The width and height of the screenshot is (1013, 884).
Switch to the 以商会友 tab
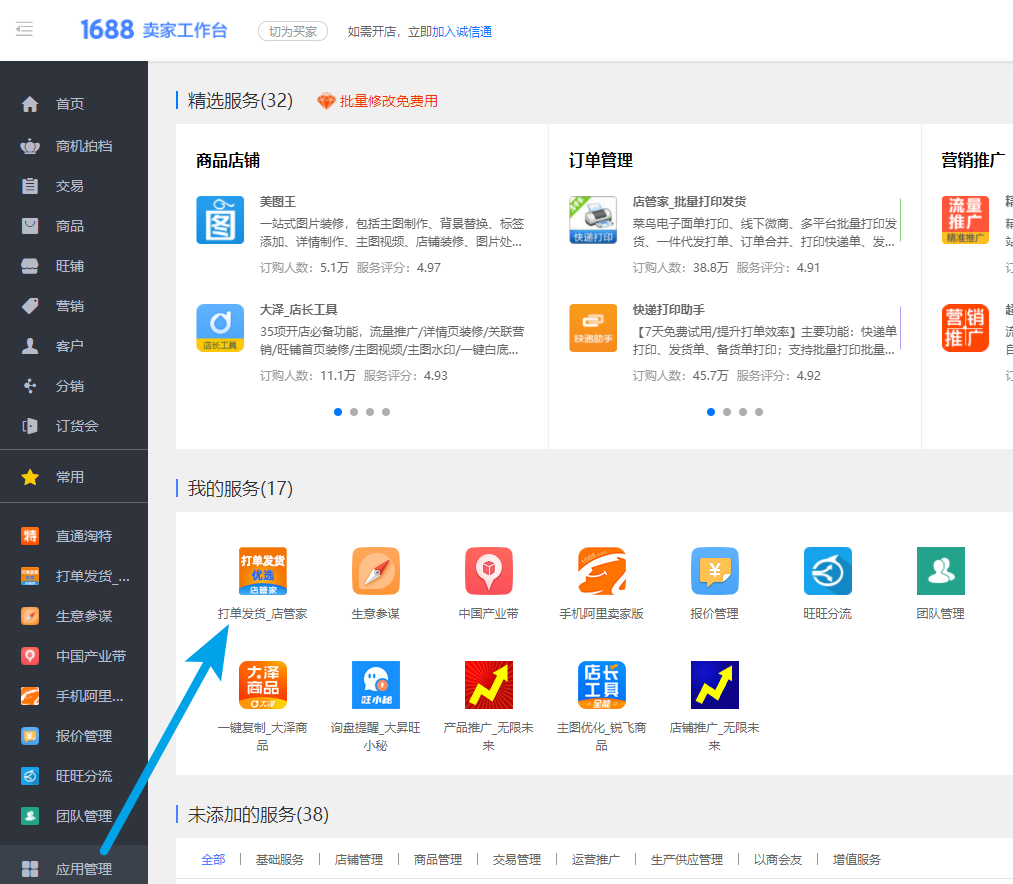click(x=778, y=859)
